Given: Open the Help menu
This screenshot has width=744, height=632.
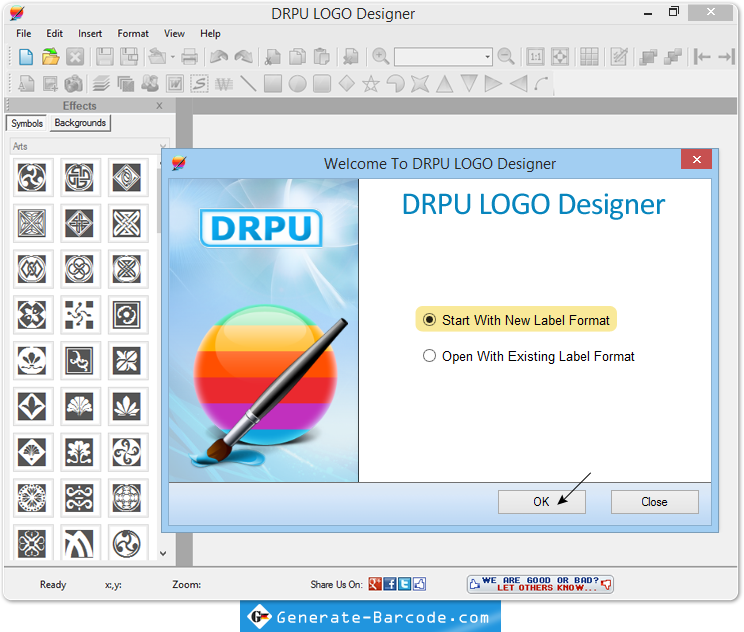Looking at the screenshot, I should click(x=210, y=34).
